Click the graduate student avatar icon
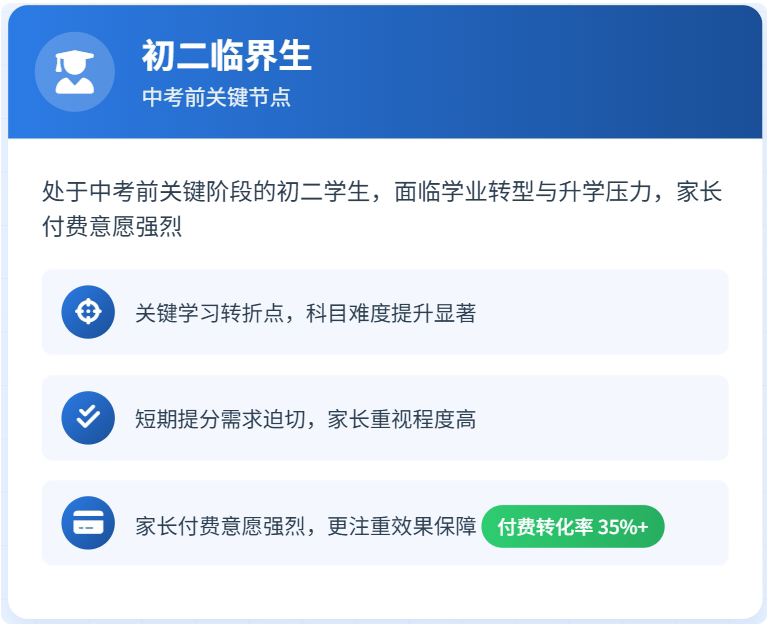The height and width of the screenshot is (628, 771). (75, 72)
